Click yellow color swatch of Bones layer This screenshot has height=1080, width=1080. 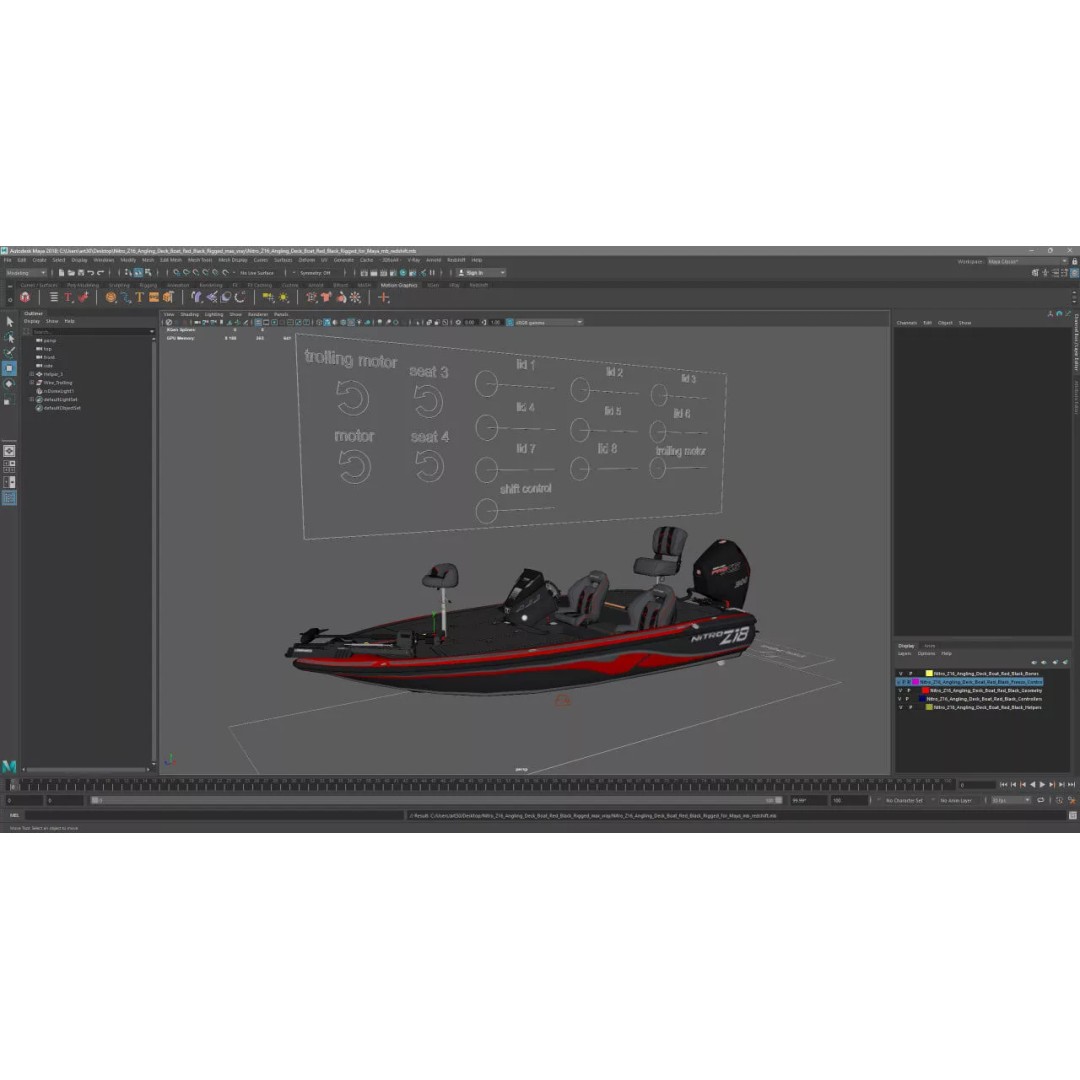929,674
